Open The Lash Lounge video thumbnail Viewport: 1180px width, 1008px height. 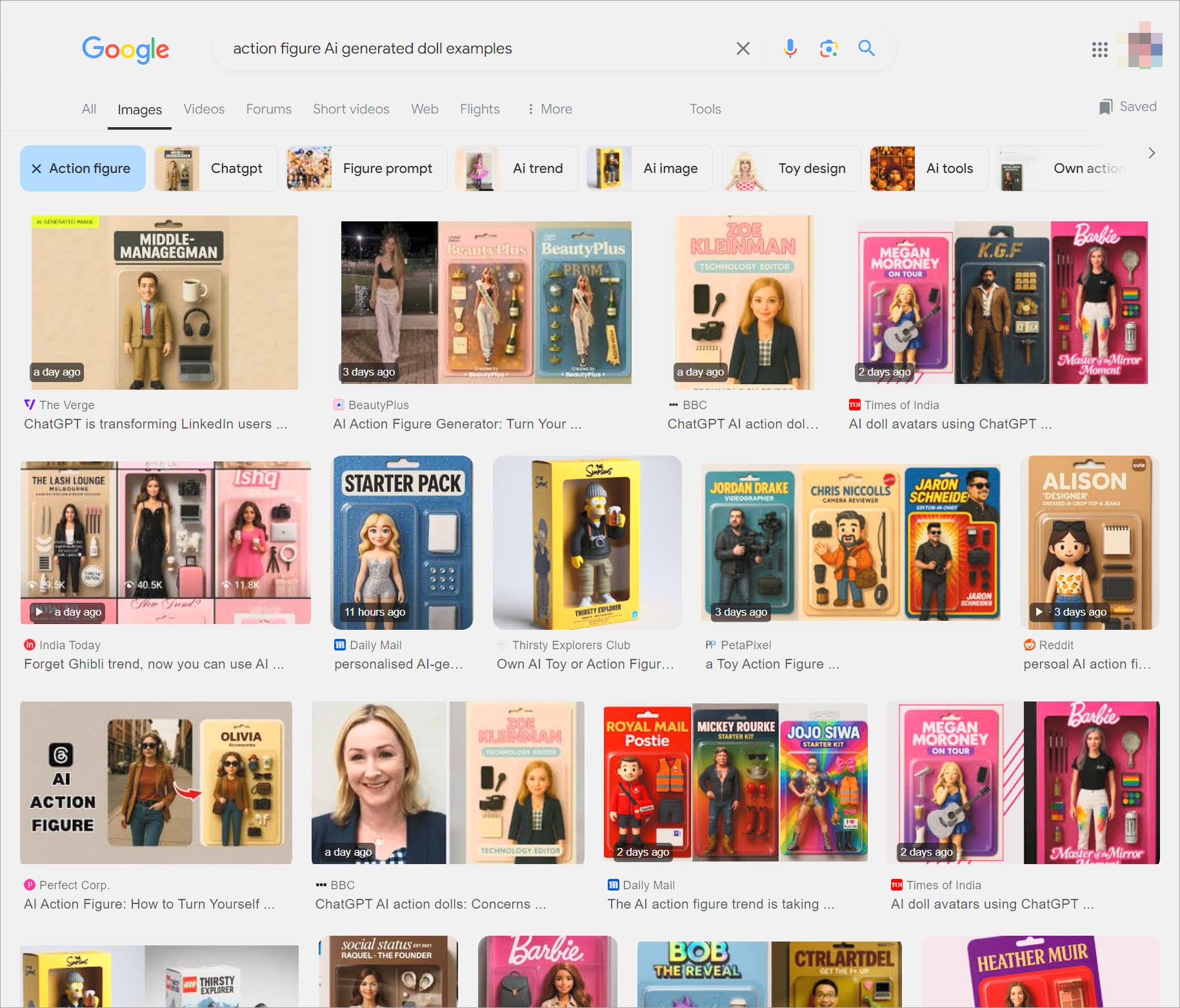click(x=166, y=543)
